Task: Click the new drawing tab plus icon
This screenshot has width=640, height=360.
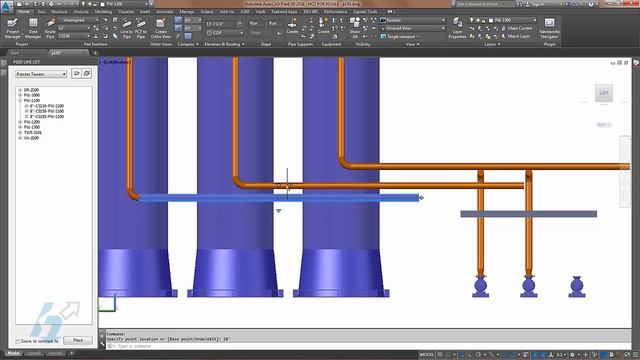Action: 95,53
